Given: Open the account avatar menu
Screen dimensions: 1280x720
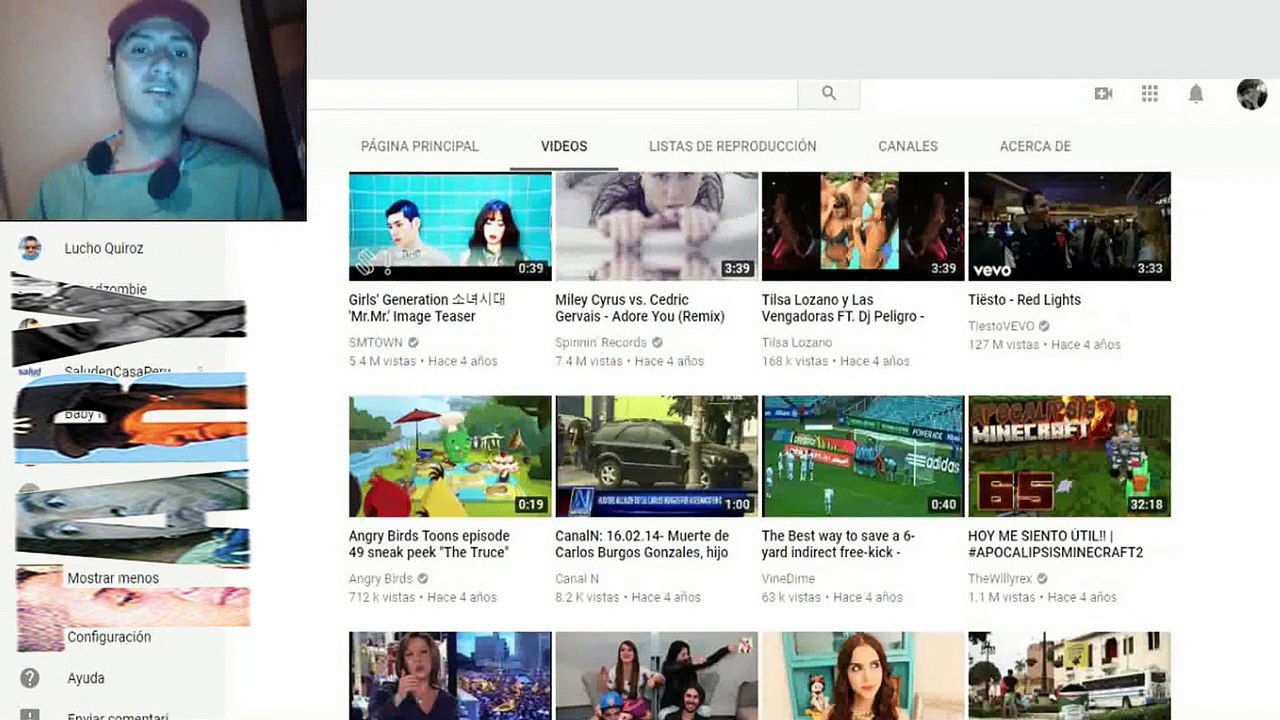Looking at the screenshot, I should (x=1252, y=94).
